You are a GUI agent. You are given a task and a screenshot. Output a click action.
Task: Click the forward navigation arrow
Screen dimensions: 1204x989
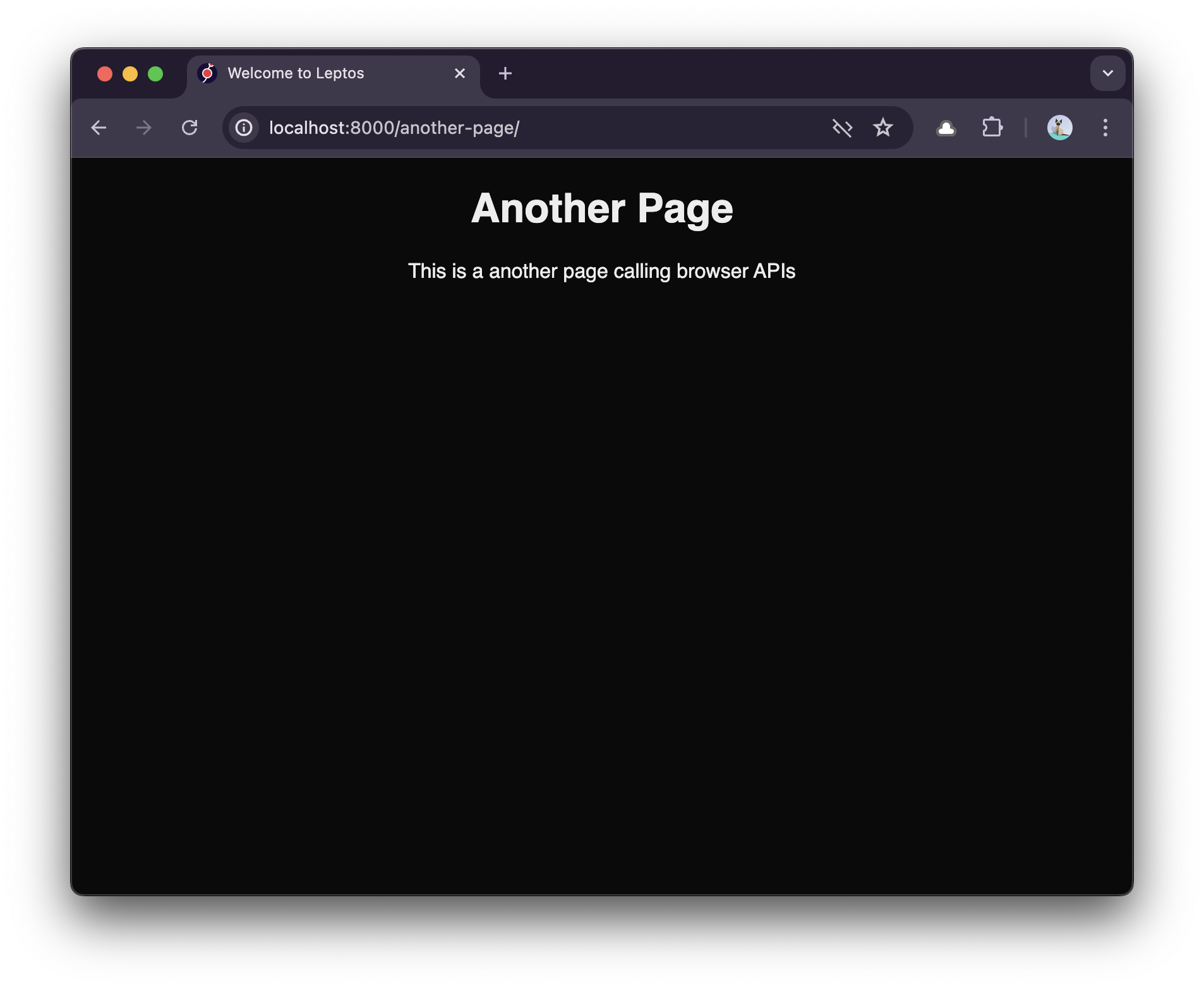pyautogui.click(x=144, y=128)
